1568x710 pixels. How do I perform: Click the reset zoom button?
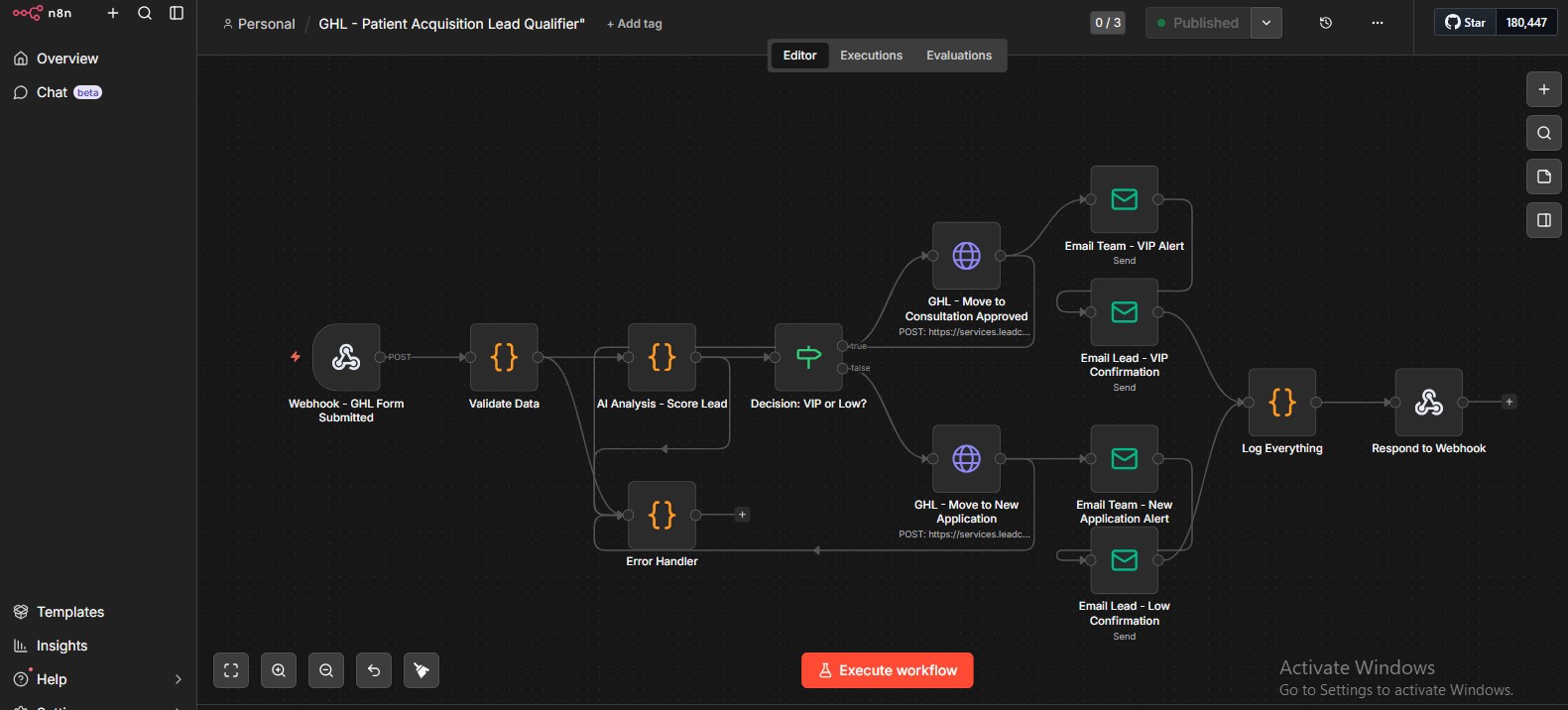[x=374, y=670]
